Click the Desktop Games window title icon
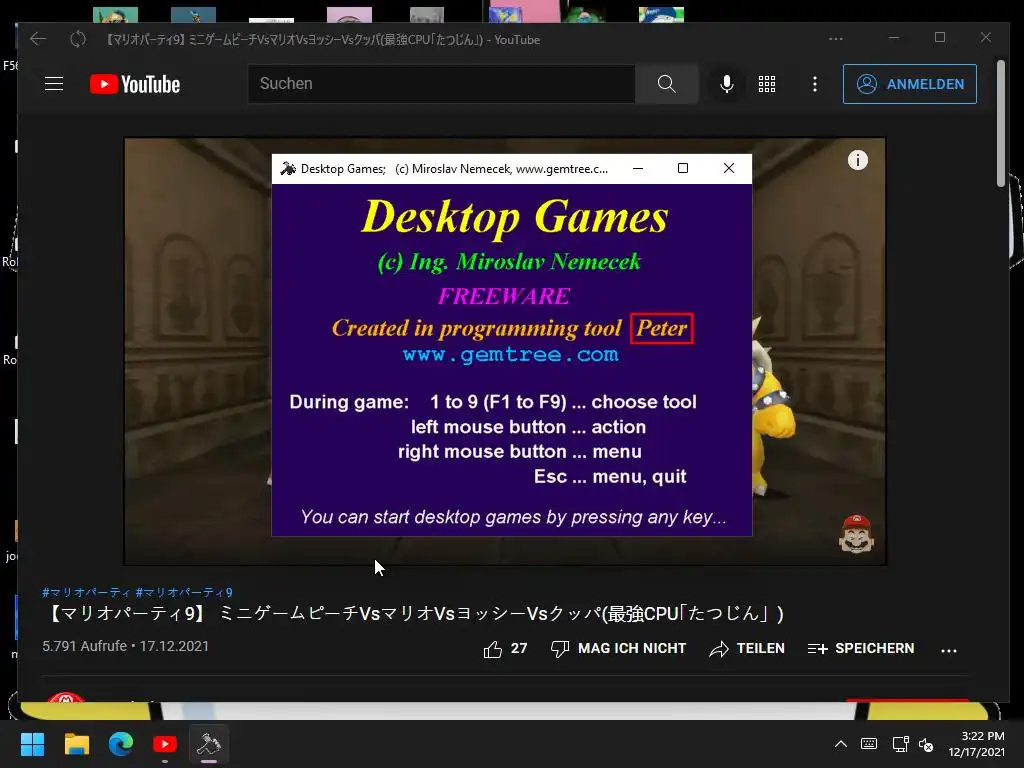 coord(287,168)
